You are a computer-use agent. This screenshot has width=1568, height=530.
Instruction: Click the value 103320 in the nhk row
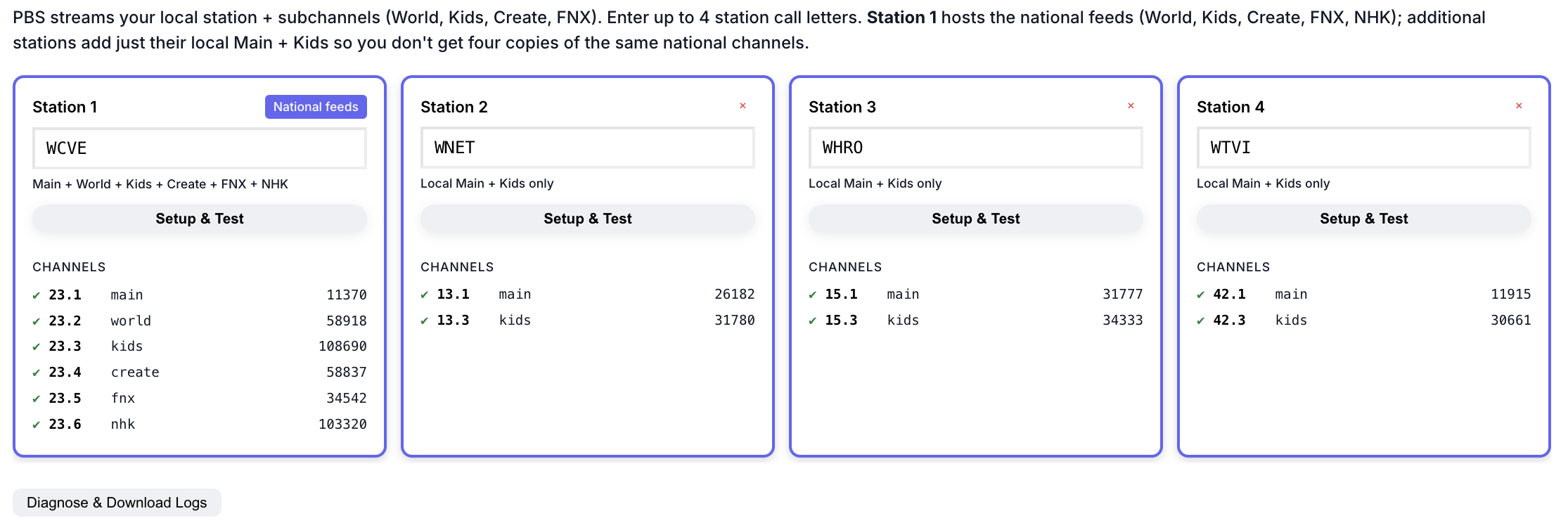342,425
